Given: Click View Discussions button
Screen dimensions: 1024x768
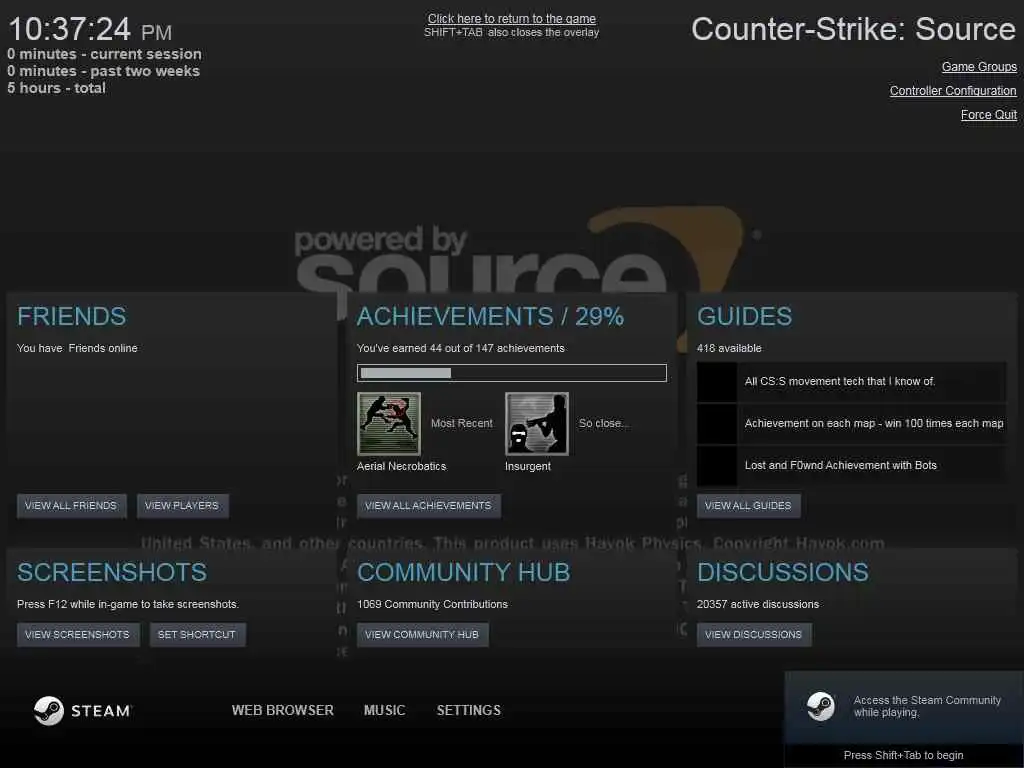Looking at the screenshot, I should (754, 635).
